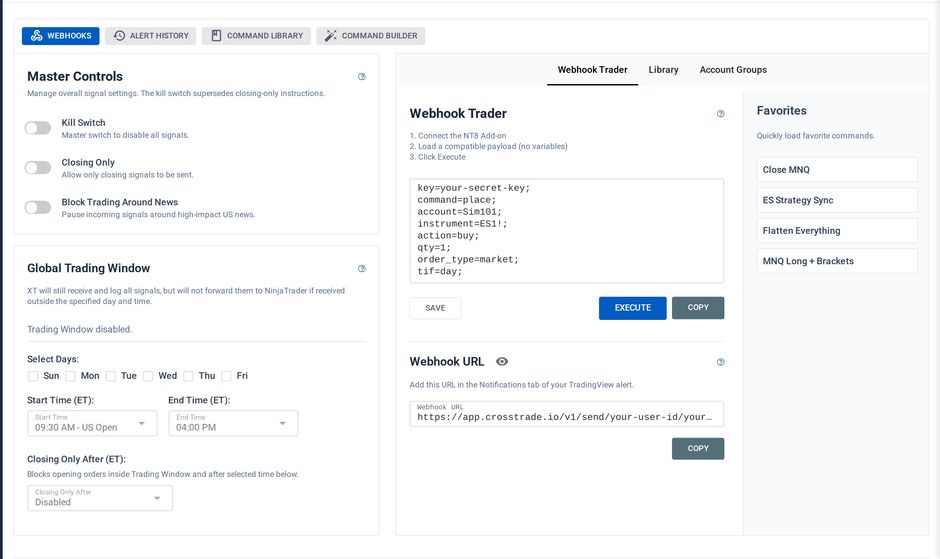The image size is (940, 559).
Task: Click the 'Trading Window disabled.' status text
Action: (x=79, y=329)
